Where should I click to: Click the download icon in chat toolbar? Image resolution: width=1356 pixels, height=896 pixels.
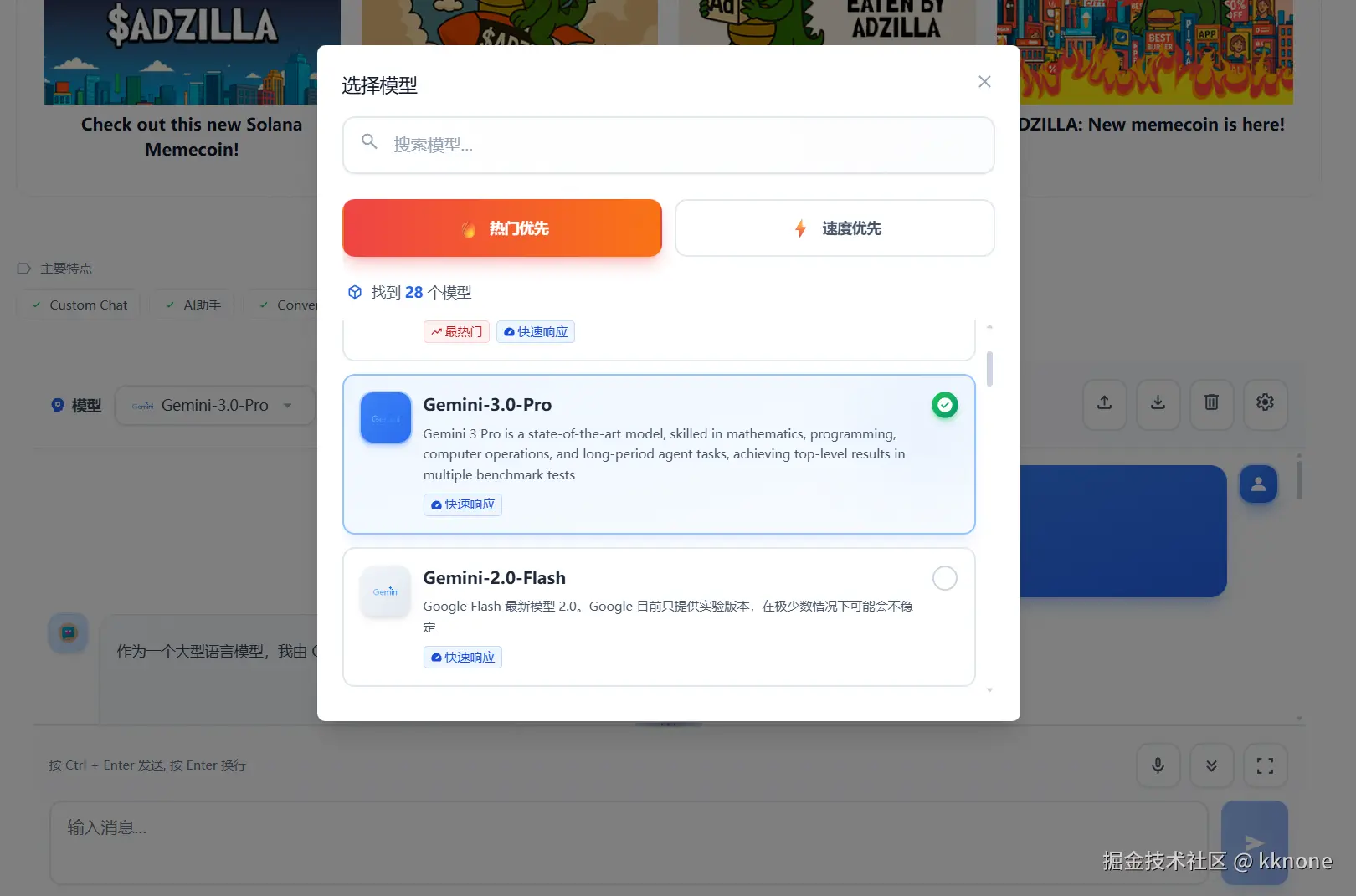pyautogui.click(x=1158, y=403)
